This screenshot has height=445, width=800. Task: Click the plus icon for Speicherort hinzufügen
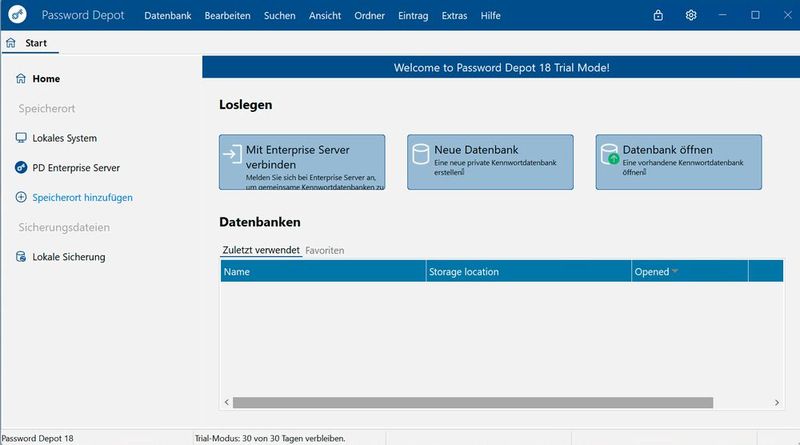pos(21,197)
